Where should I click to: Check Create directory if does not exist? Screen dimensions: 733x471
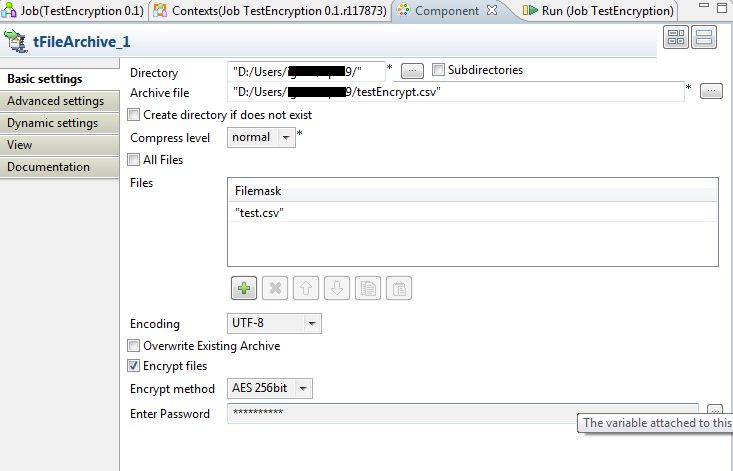click(133, 114)
